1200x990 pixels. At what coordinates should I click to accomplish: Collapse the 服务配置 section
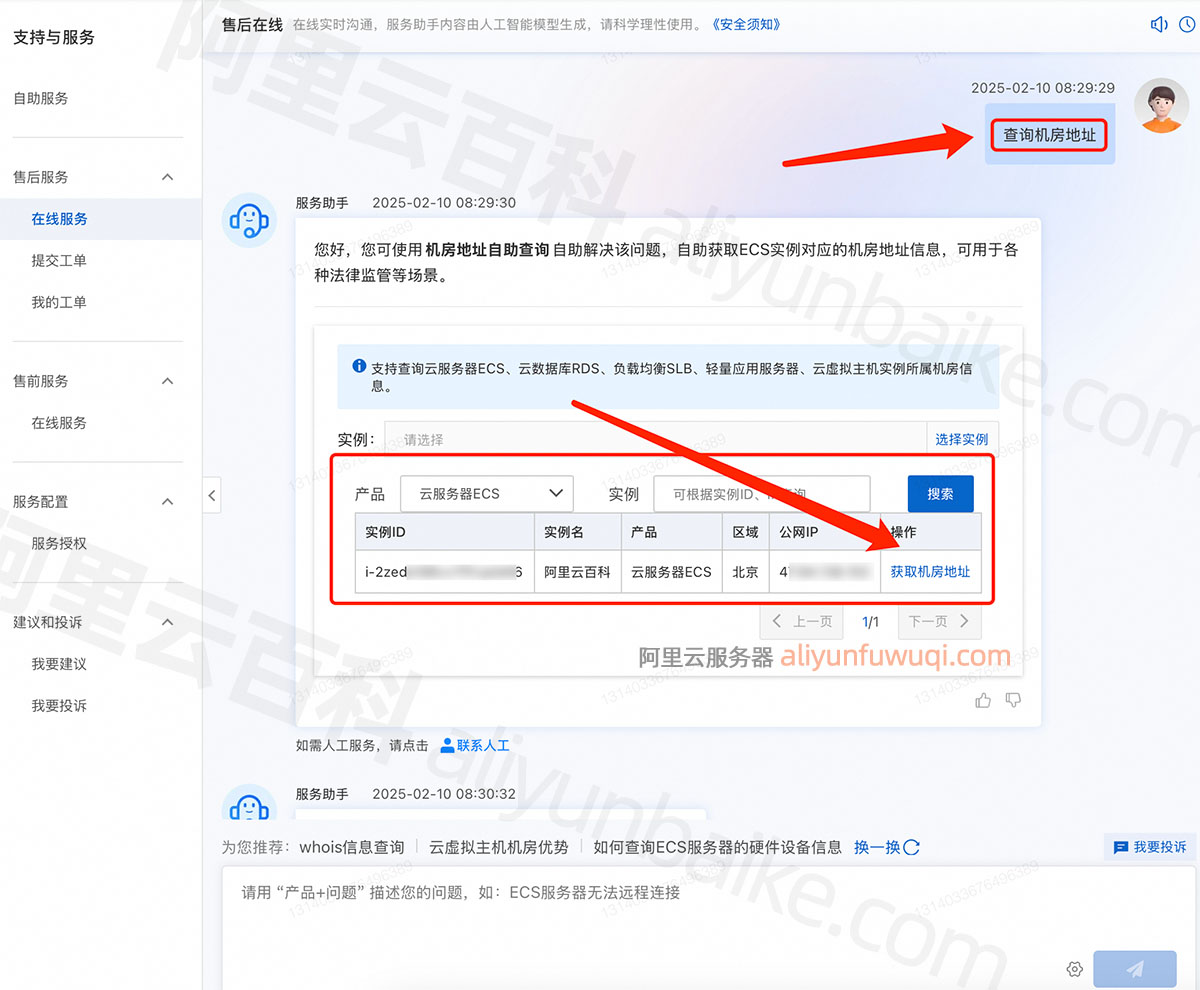click(167, 502)
